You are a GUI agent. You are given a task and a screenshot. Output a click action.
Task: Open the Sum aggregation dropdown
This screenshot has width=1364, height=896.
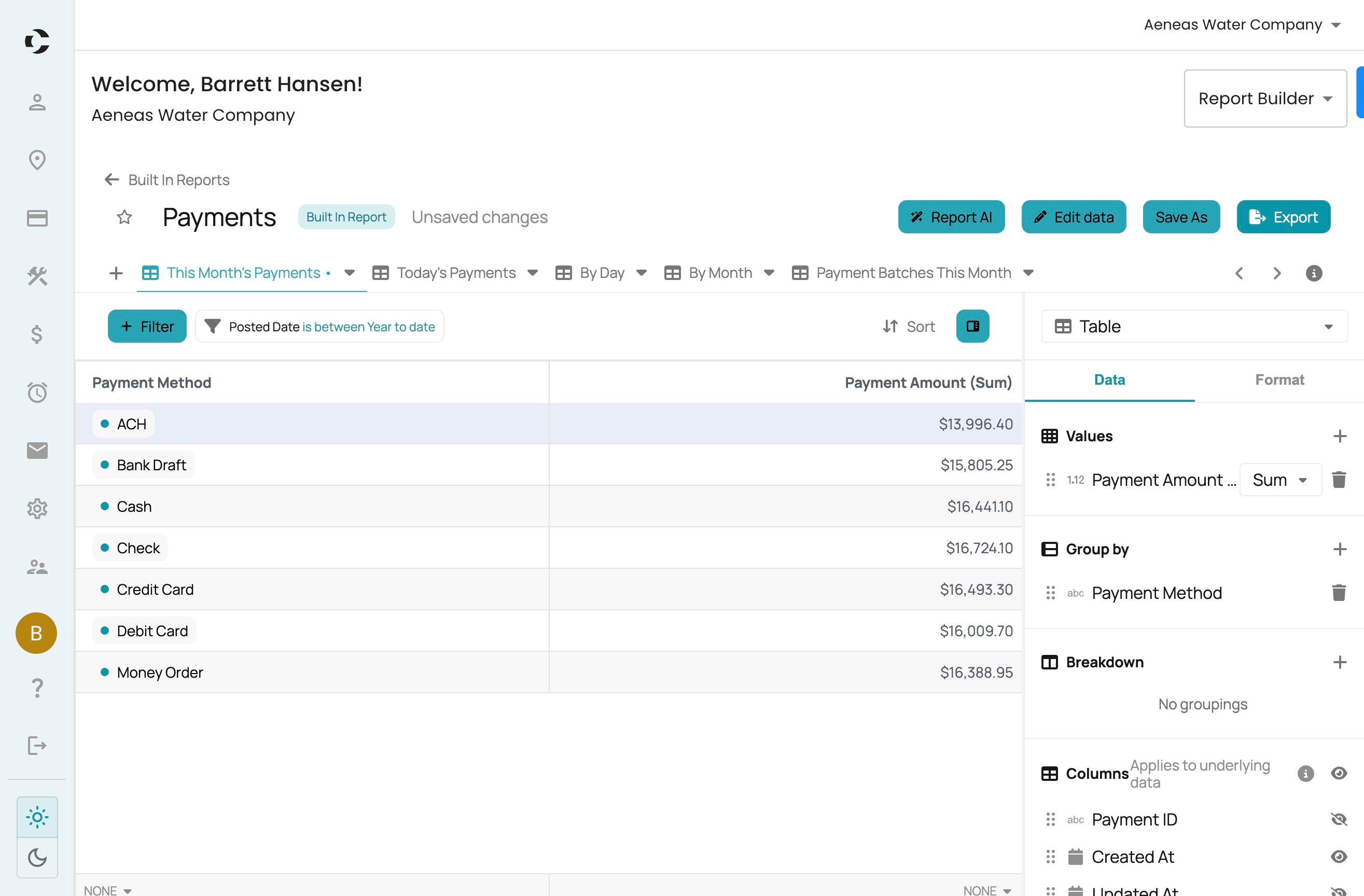pos(1281,480)
